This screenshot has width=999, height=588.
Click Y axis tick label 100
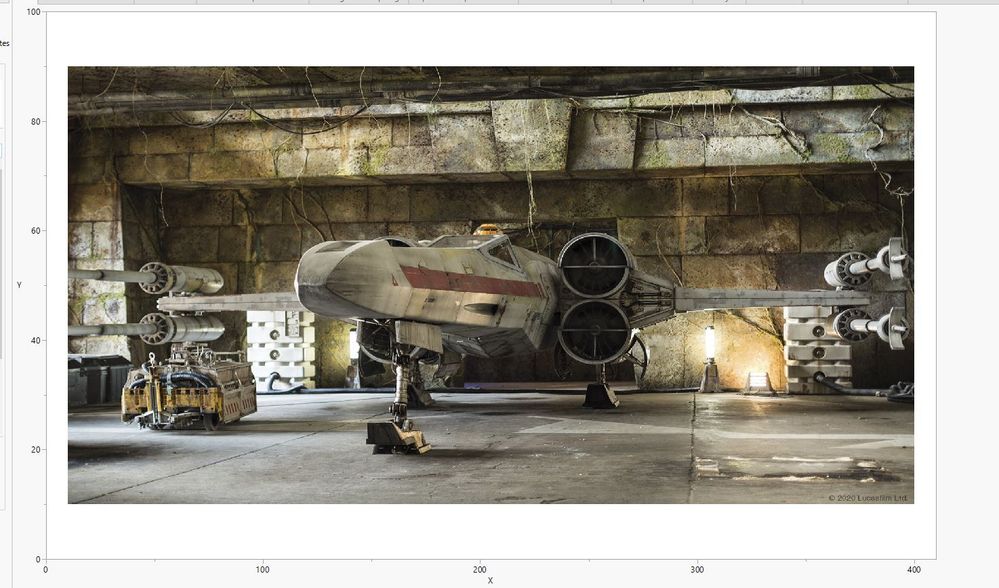point(34,12)
